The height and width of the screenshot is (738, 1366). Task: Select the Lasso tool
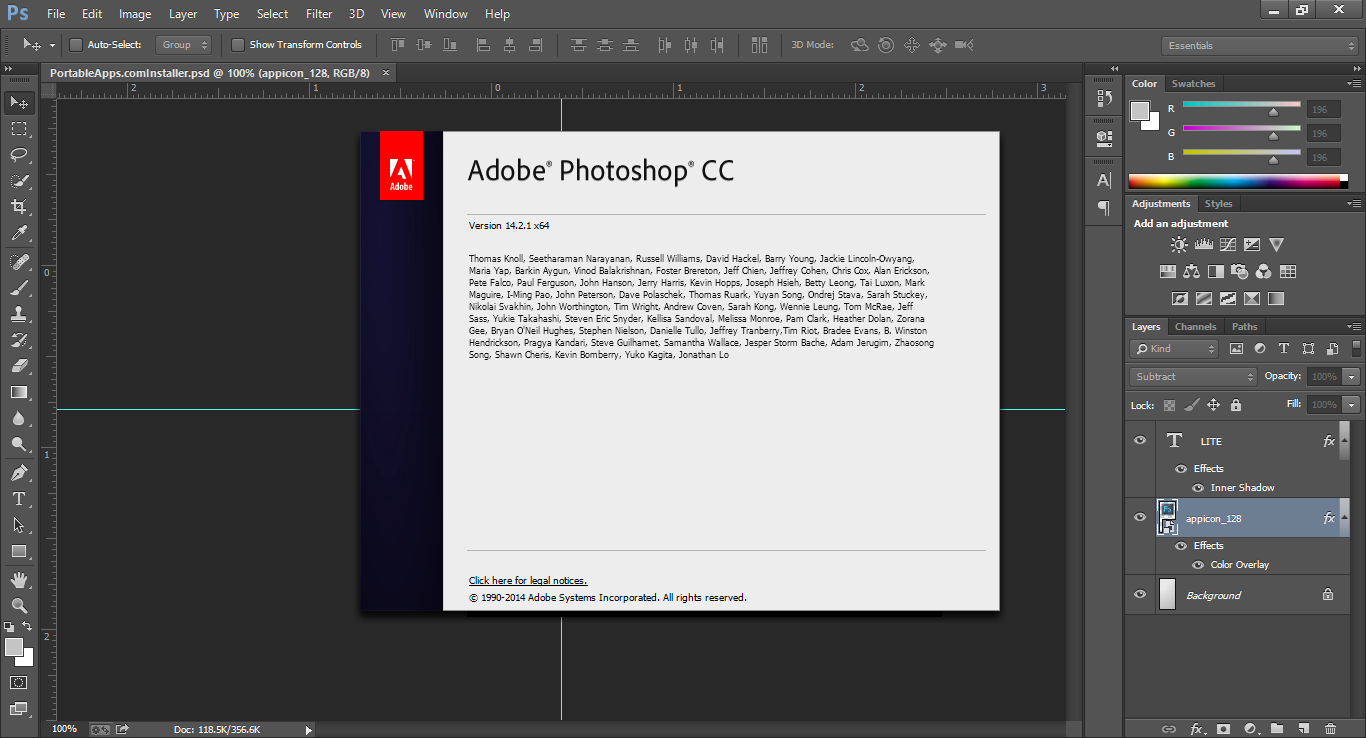19,155
